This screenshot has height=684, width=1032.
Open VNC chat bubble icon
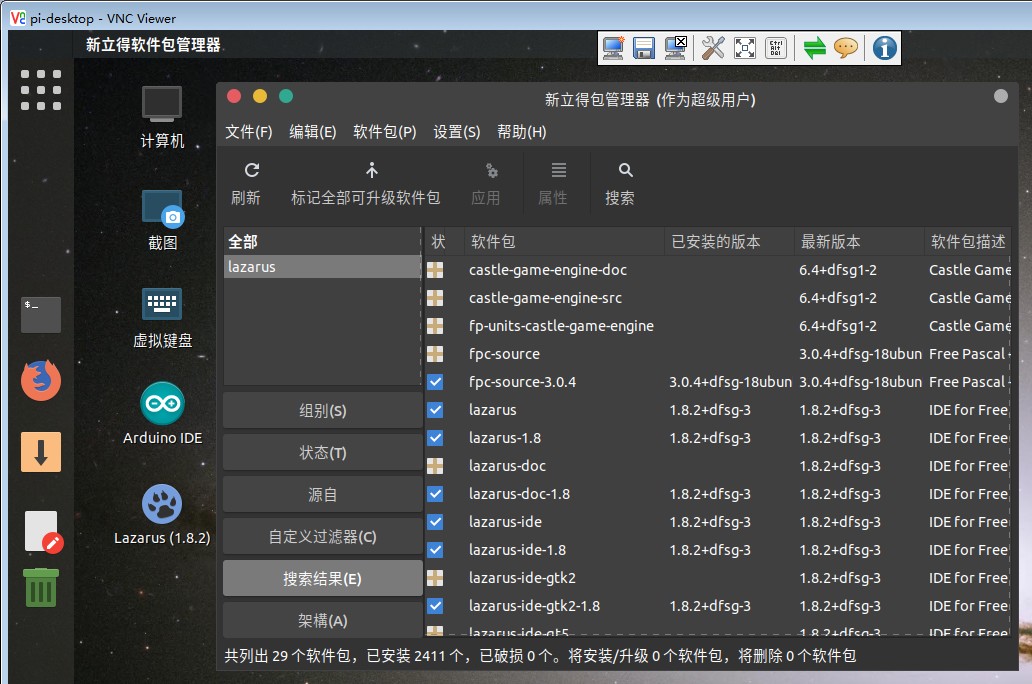(846, 48)
